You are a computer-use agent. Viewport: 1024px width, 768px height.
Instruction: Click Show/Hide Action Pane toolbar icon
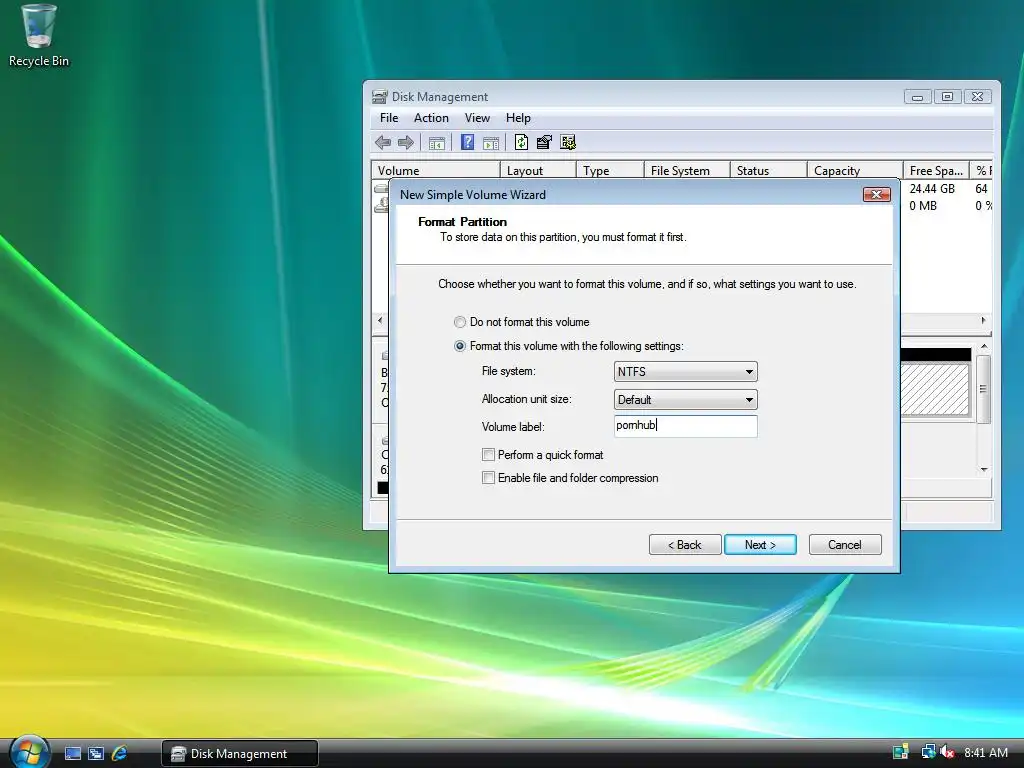[x=491, y=142]
